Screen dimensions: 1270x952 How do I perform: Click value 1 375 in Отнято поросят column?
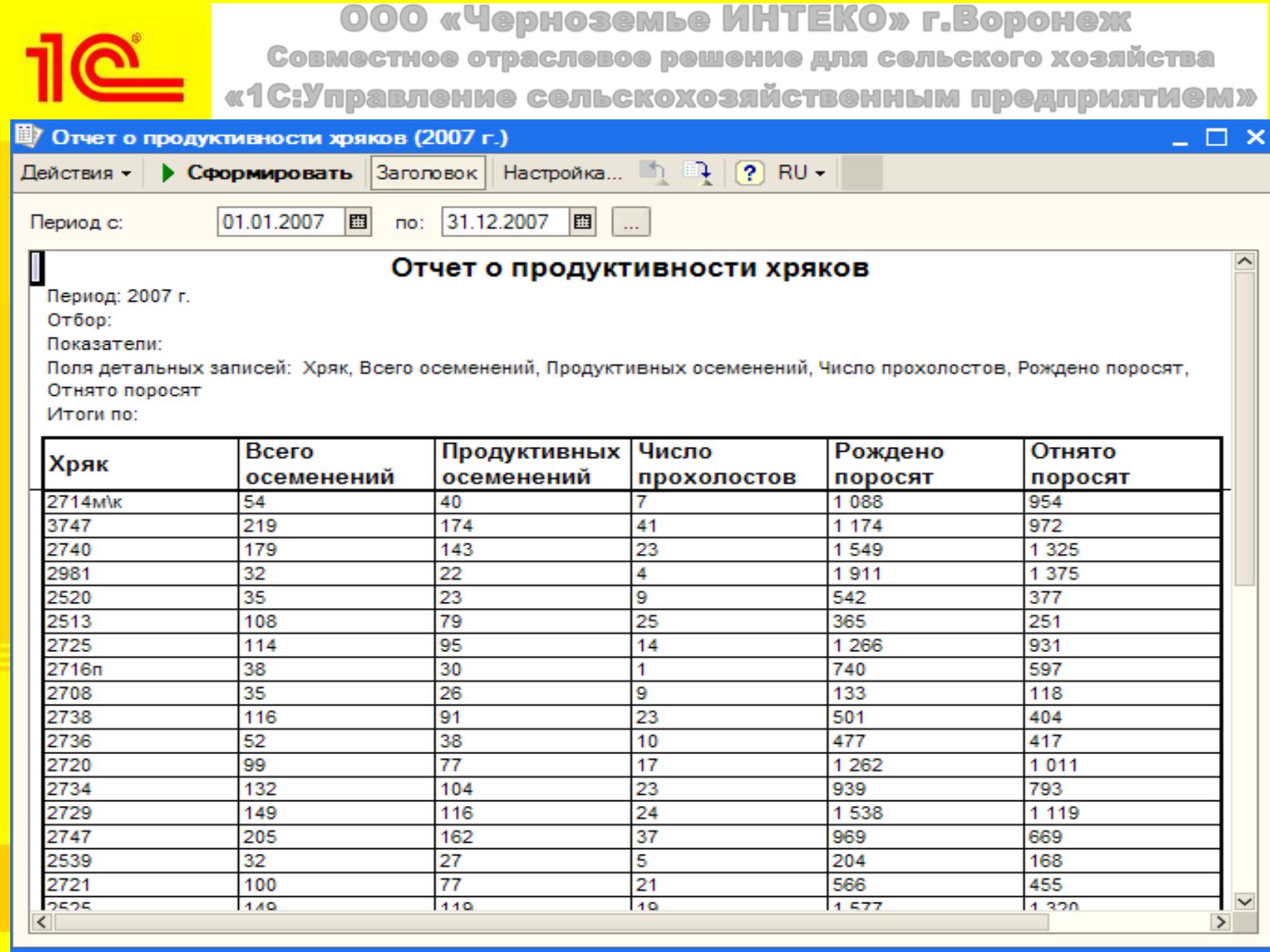[1122, 573]
